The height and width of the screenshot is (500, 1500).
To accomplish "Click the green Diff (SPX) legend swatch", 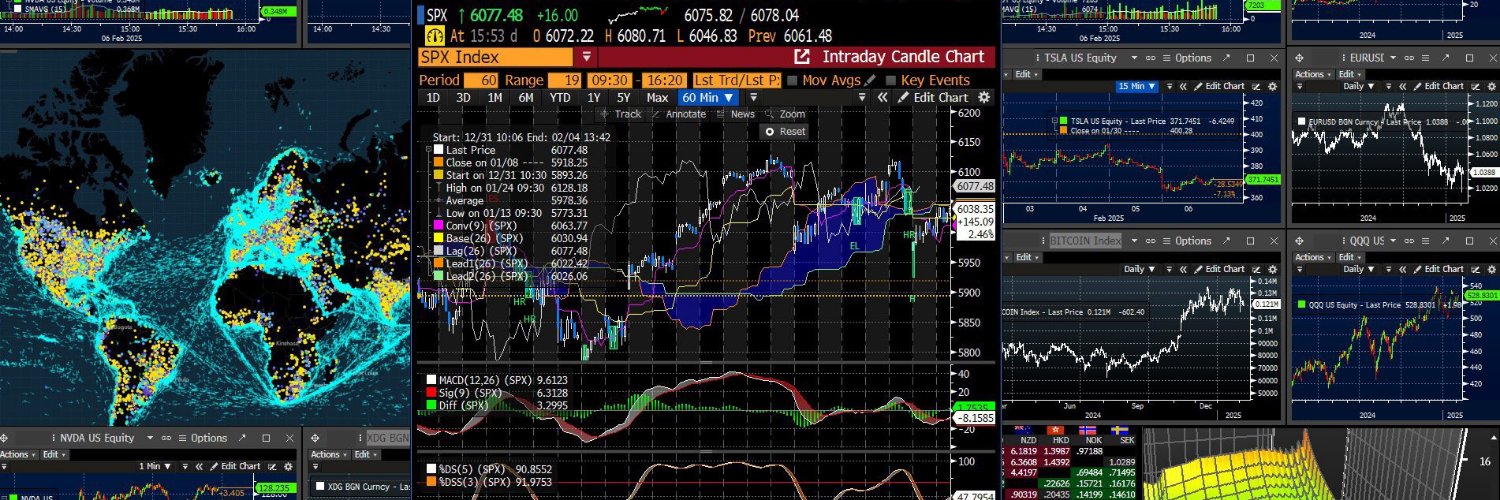I will point(431,404).
